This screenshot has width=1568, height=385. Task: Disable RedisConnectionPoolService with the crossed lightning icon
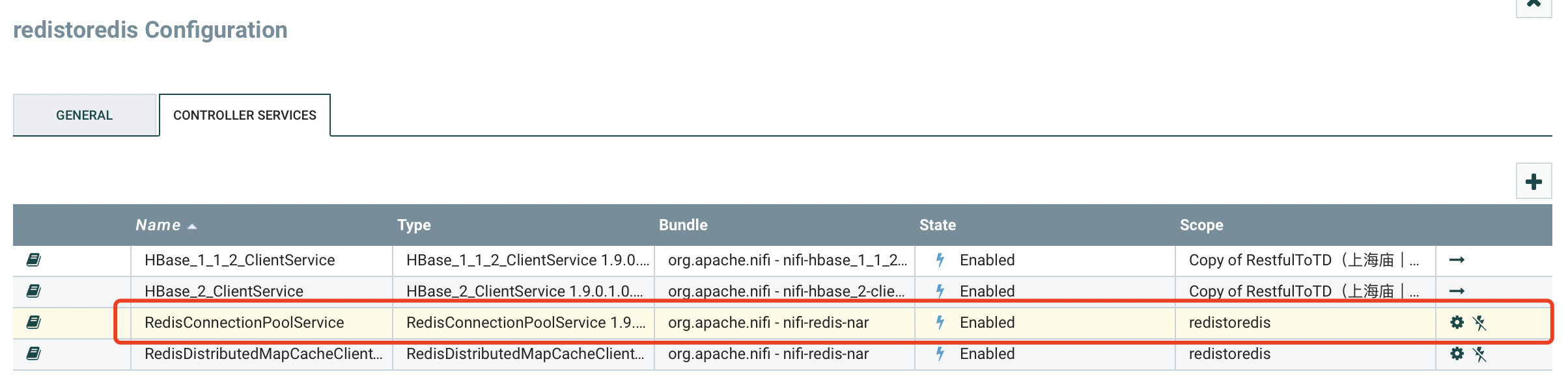click(x=1479, y=323)
